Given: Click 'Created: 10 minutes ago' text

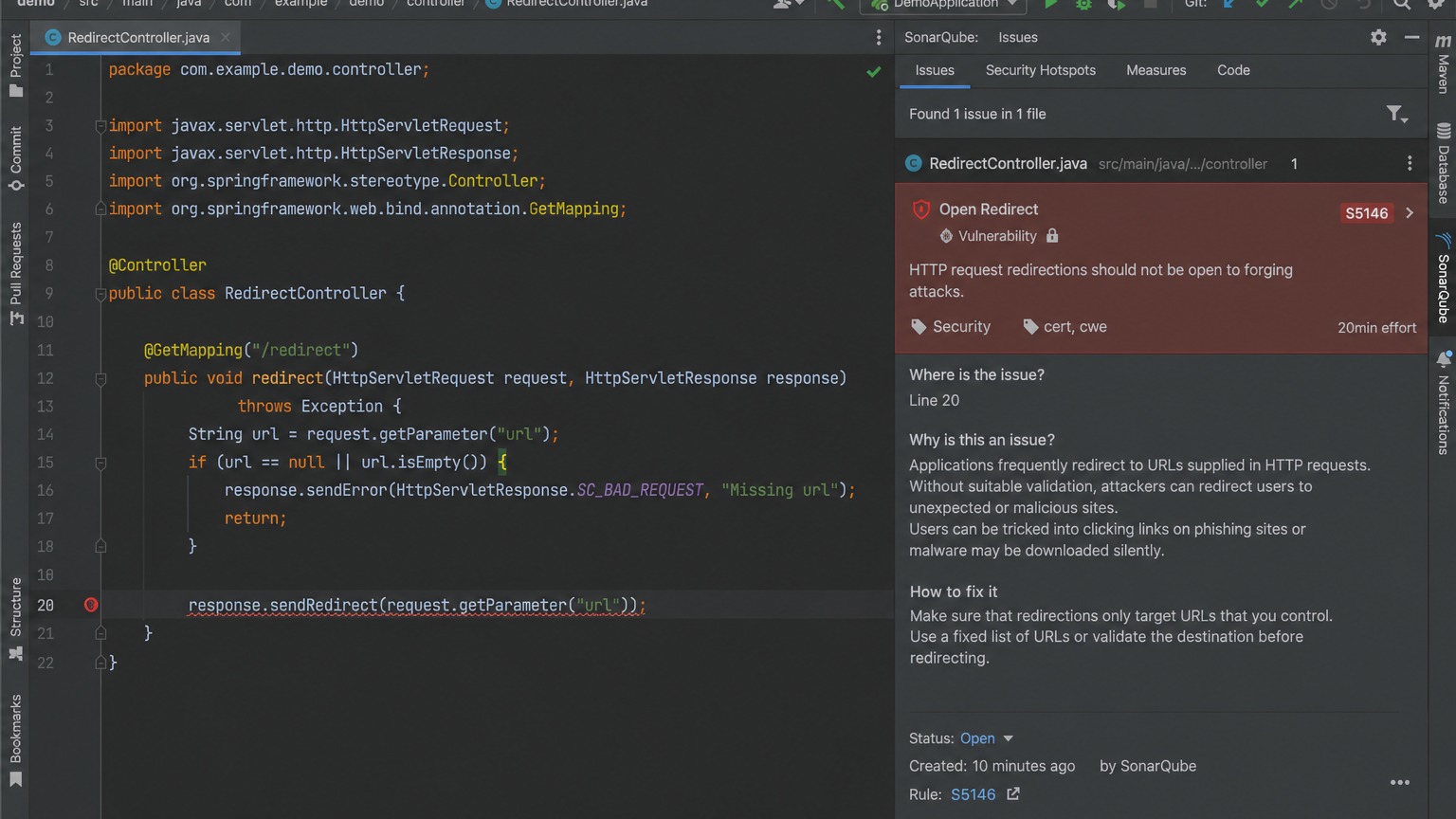Looking at the screenshot, I should 992,766.
